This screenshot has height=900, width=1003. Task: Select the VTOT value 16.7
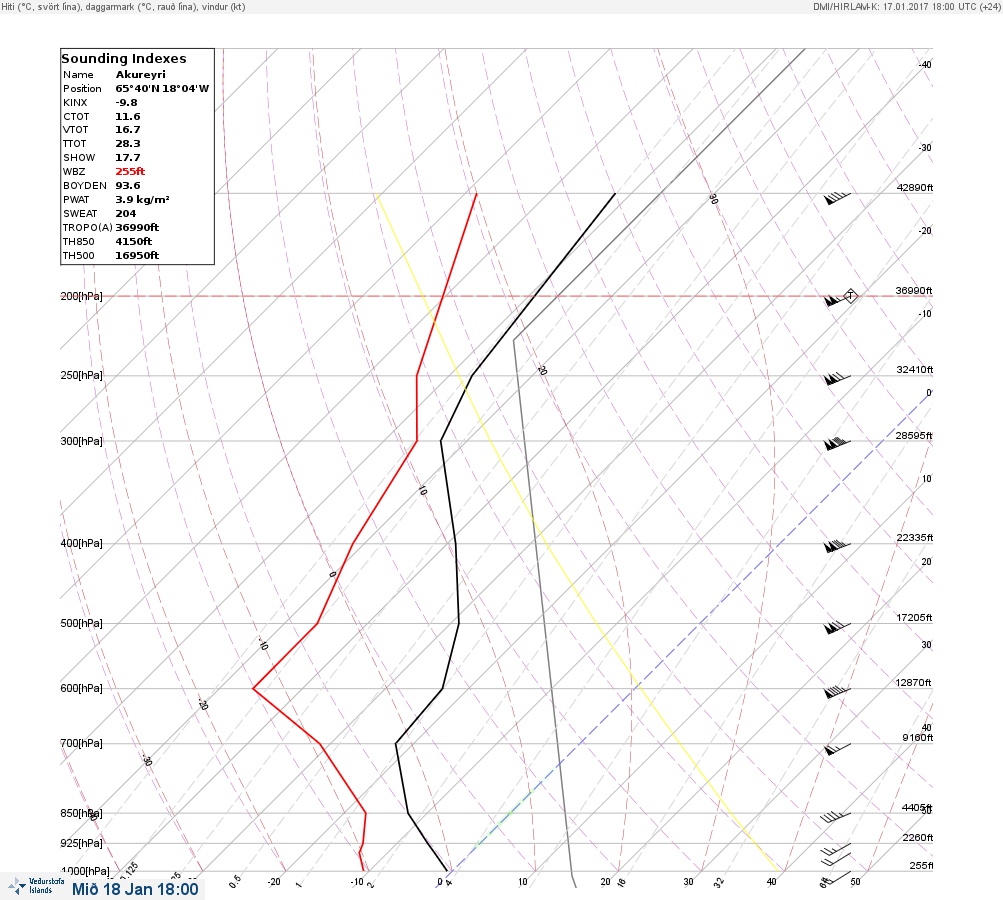coord(128,129)
